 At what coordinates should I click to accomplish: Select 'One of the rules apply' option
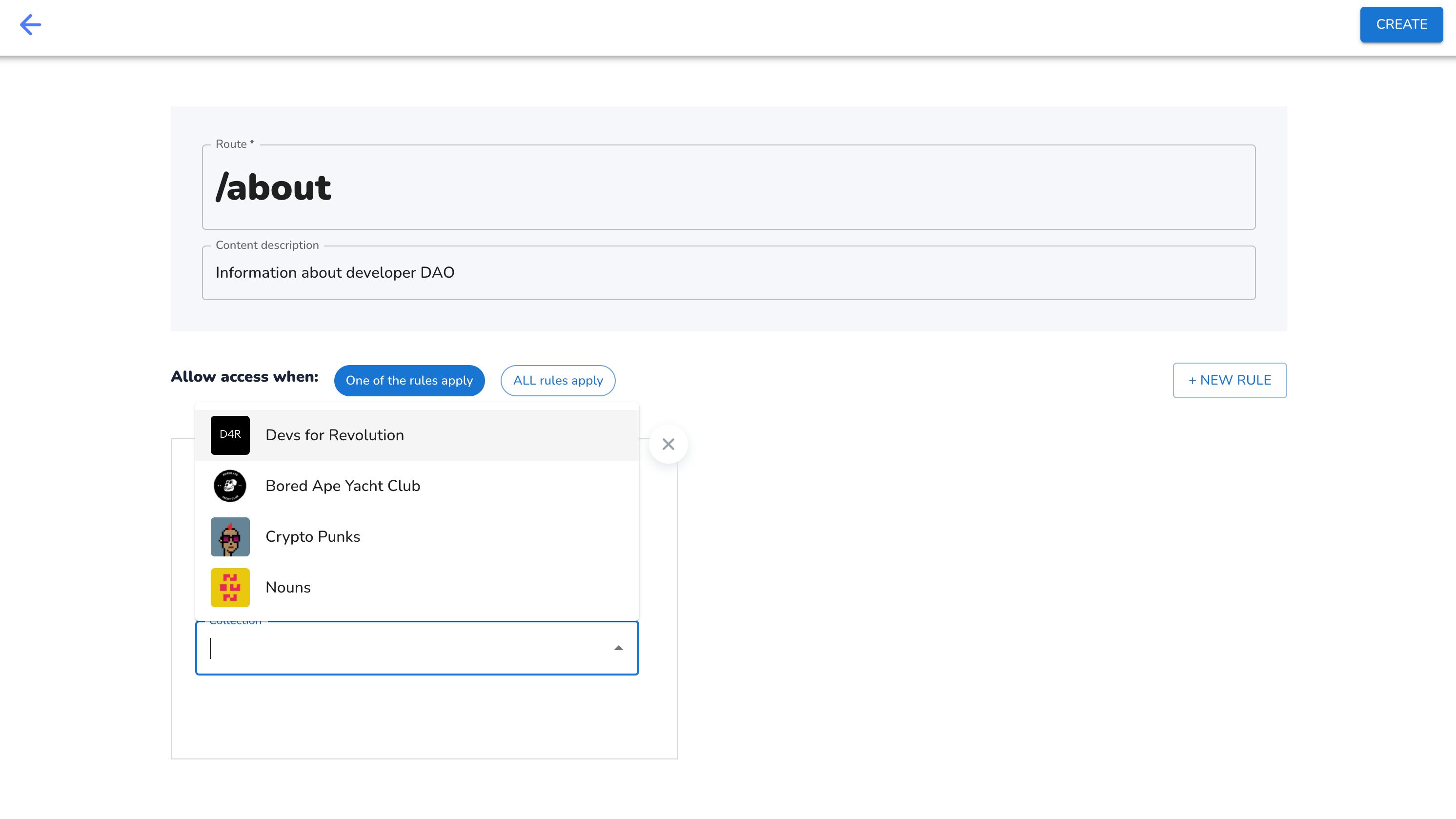[x=409, y=380]
